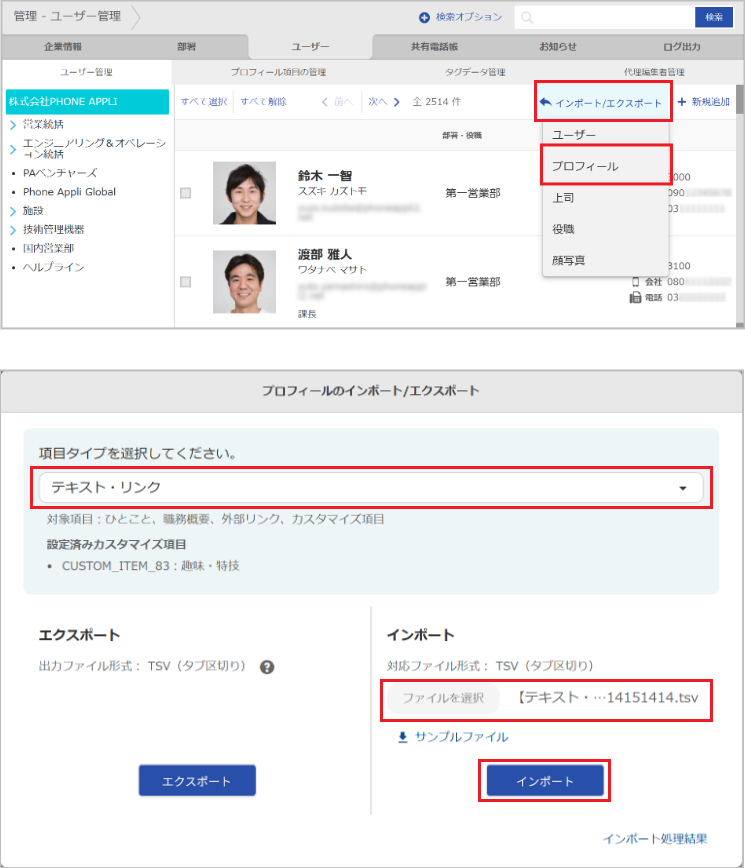Click the next page chevron 次へ

click(x=396, y=102)
